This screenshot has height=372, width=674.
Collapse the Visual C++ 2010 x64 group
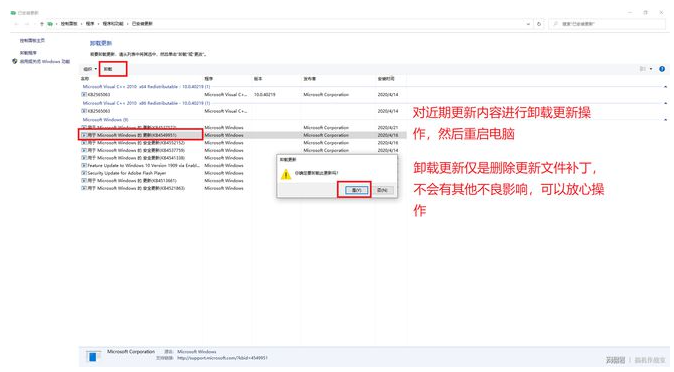(x=665, y=87)
